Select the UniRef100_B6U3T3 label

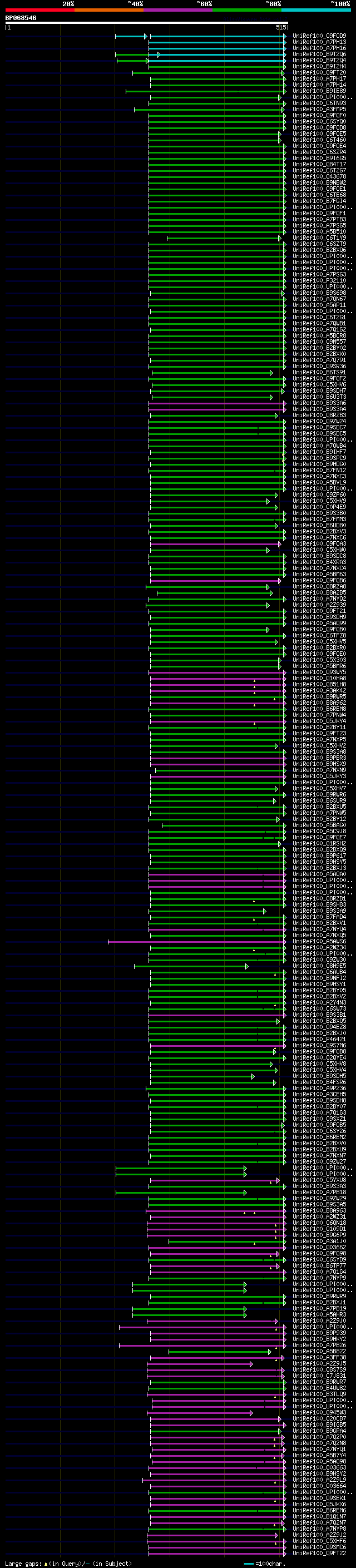(319, 397)
